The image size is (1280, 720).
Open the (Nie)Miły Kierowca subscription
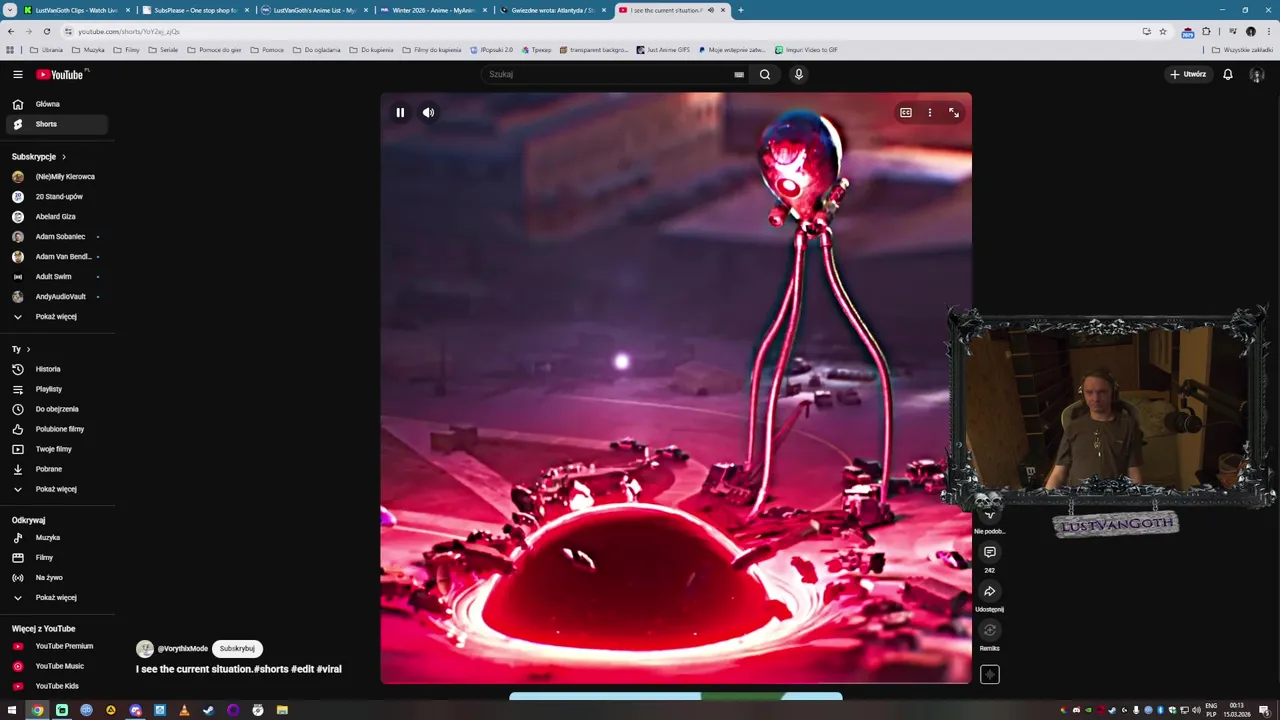pos(57,177)
